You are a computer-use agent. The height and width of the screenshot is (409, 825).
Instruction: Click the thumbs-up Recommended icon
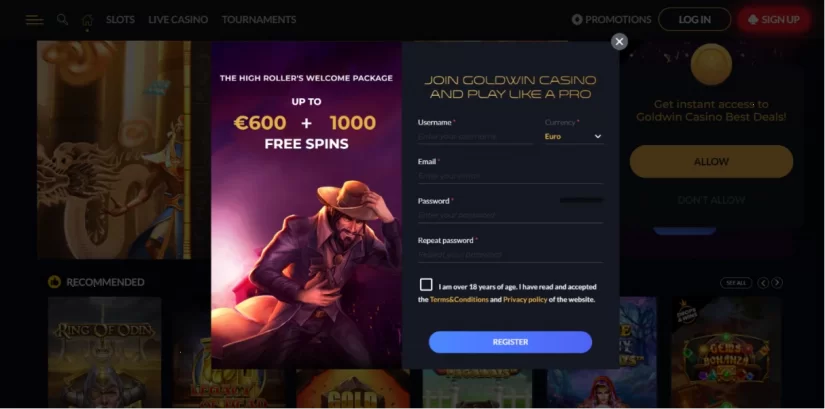54,282
